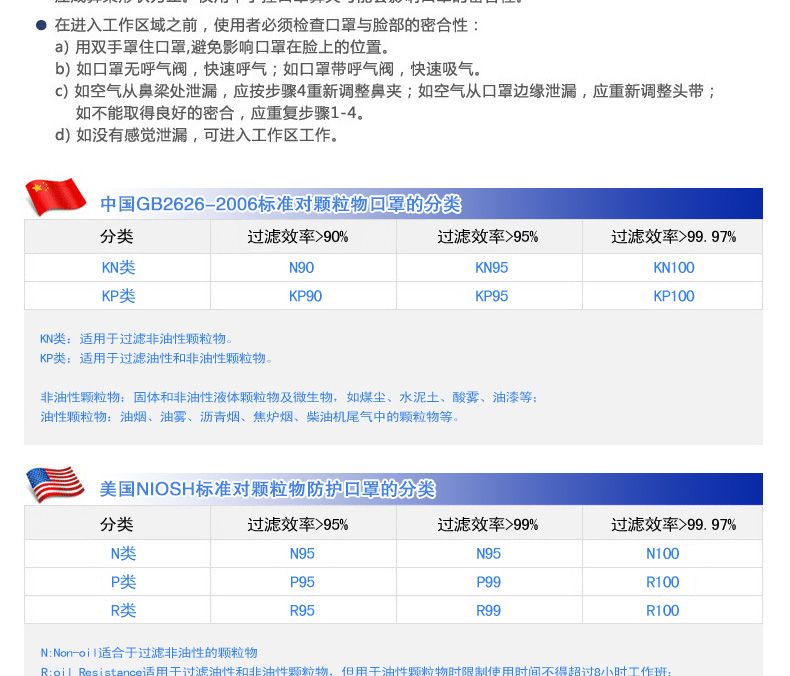Click the N100 table cell
The height and width of the screenshot is (676, 790).
pos(662,554)
